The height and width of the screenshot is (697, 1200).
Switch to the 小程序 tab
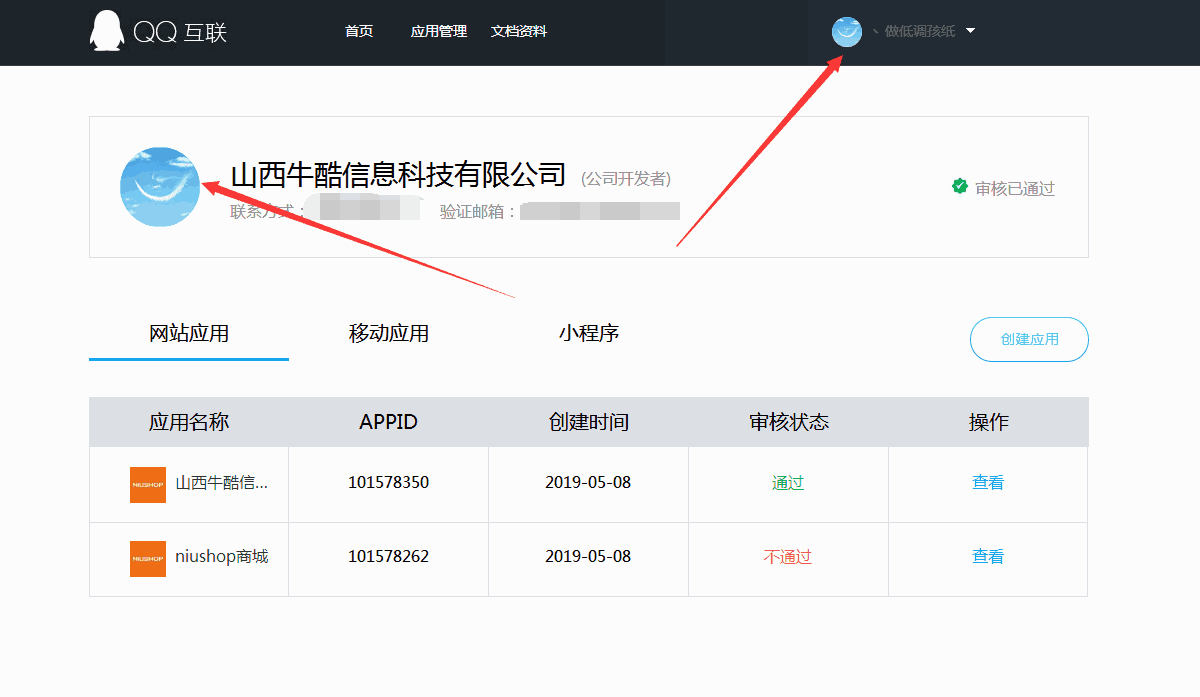click(x=589, y=334)
